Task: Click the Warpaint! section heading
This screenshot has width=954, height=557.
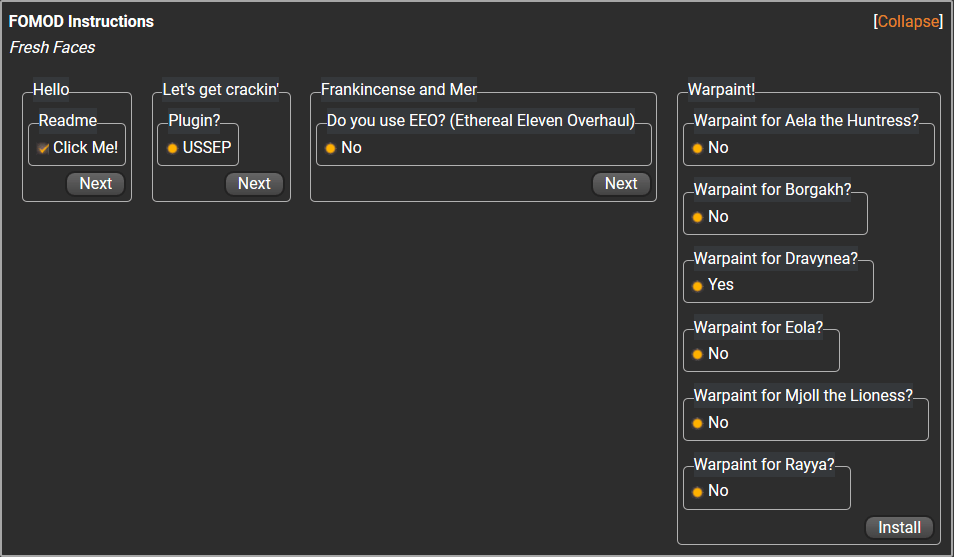Action: pyautogui.click(x=721, y=89)
